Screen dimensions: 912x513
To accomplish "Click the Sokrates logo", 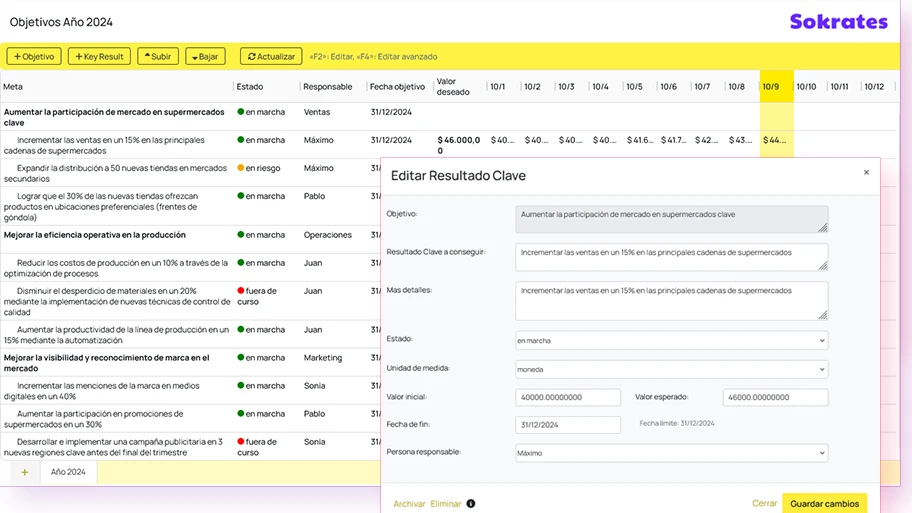I will 839,22.
